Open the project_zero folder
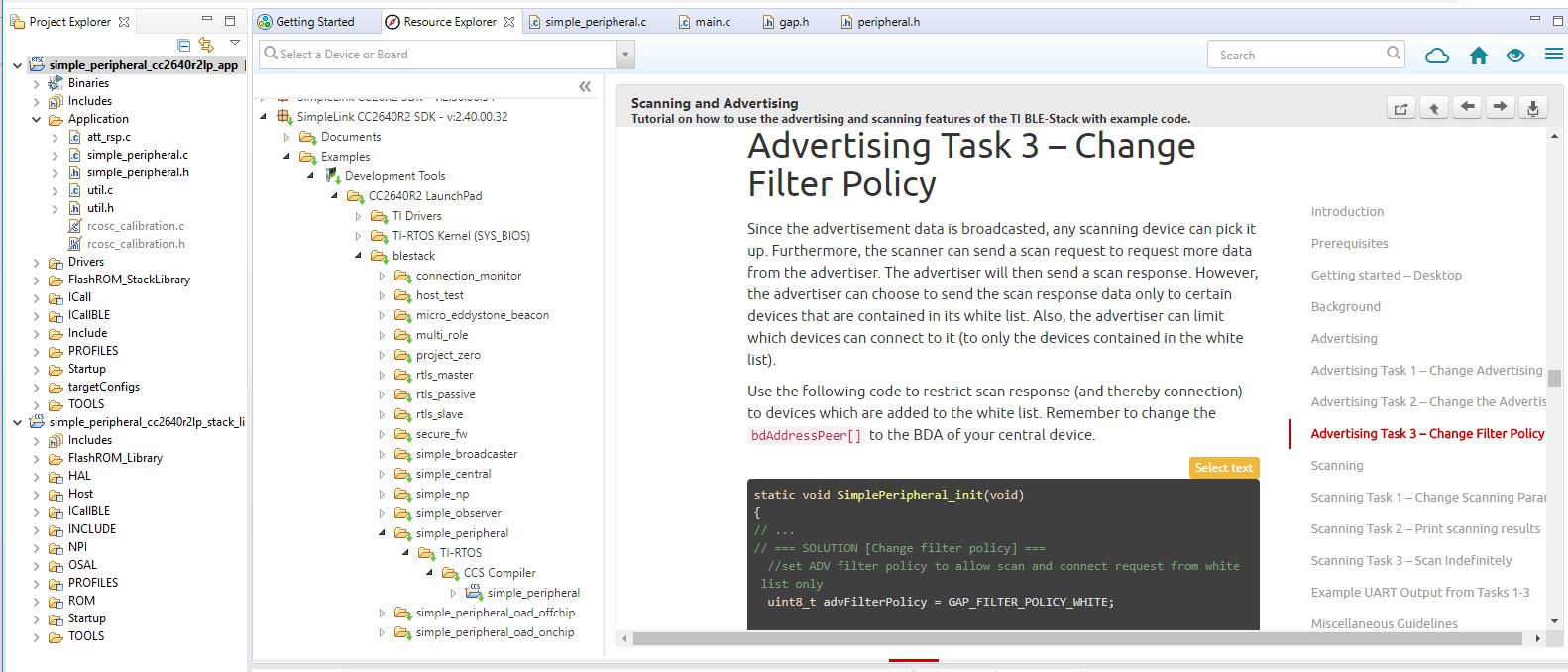The image size is (1568, 672). (x=448, y=355)
